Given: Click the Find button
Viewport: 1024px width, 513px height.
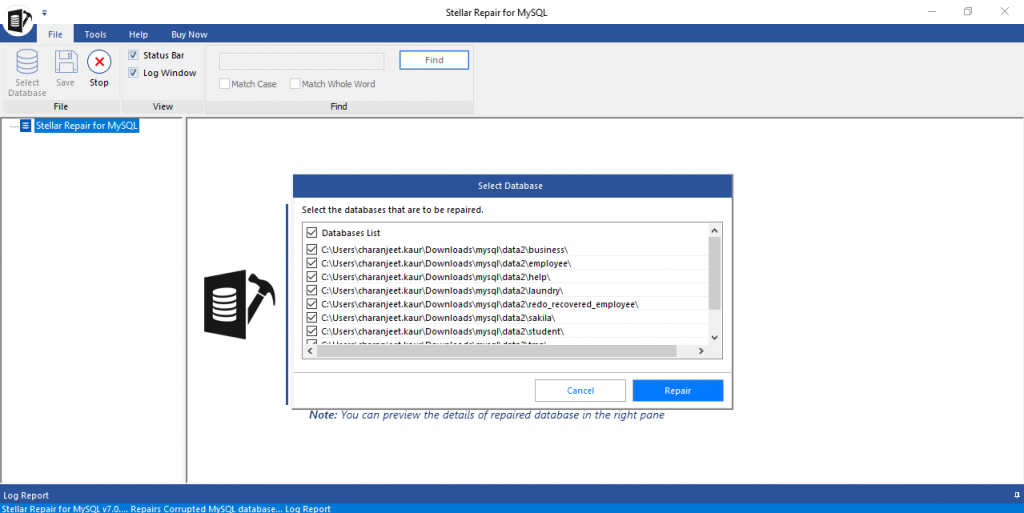Looking at the screenshot, I should tap(434, 60).
